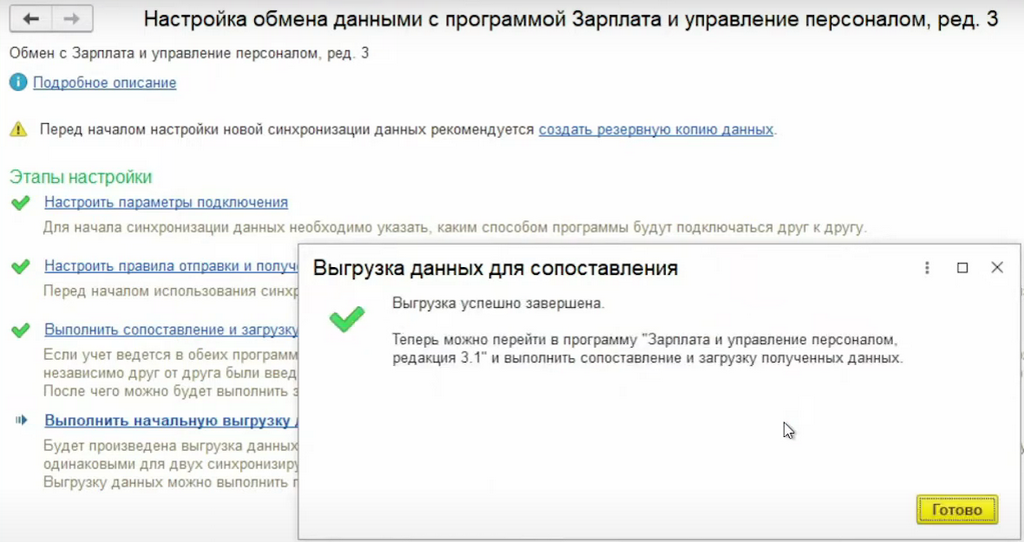Click arrow marker beside Выполнить начальную выгрузку
The image size is (1024, 542).
pyautogui.click(x=20, y=421)
